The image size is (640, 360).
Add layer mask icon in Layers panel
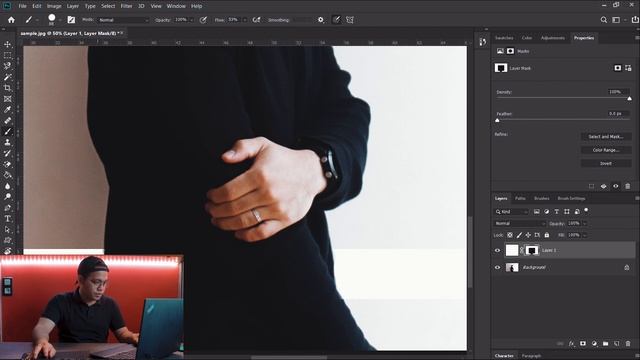pos(583,344)
